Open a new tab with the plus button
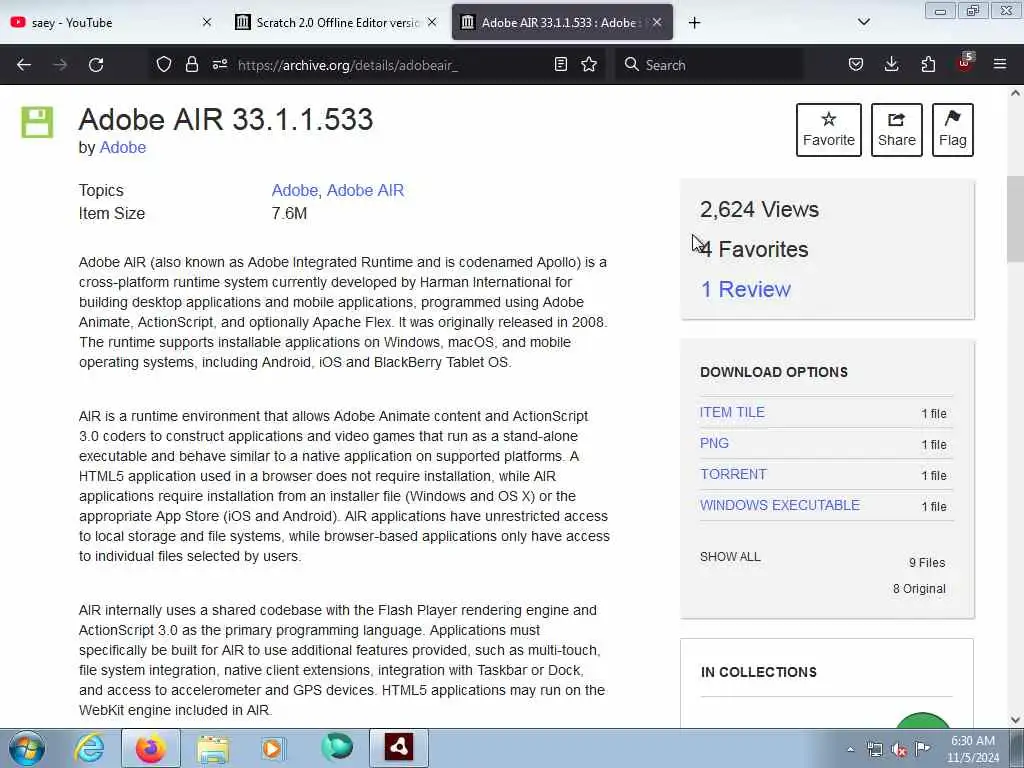 (x=694, y=23)
